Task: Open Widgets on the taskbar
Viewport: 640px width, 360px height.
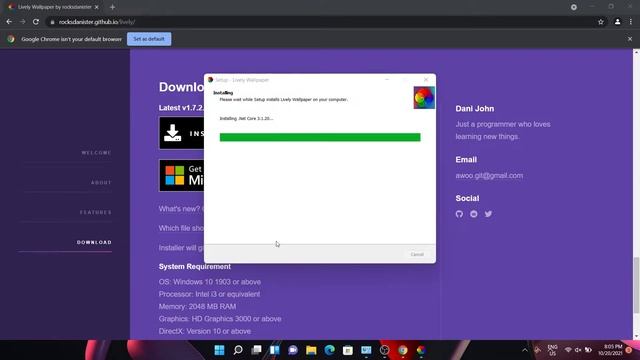Action: [x=275, y=350]
